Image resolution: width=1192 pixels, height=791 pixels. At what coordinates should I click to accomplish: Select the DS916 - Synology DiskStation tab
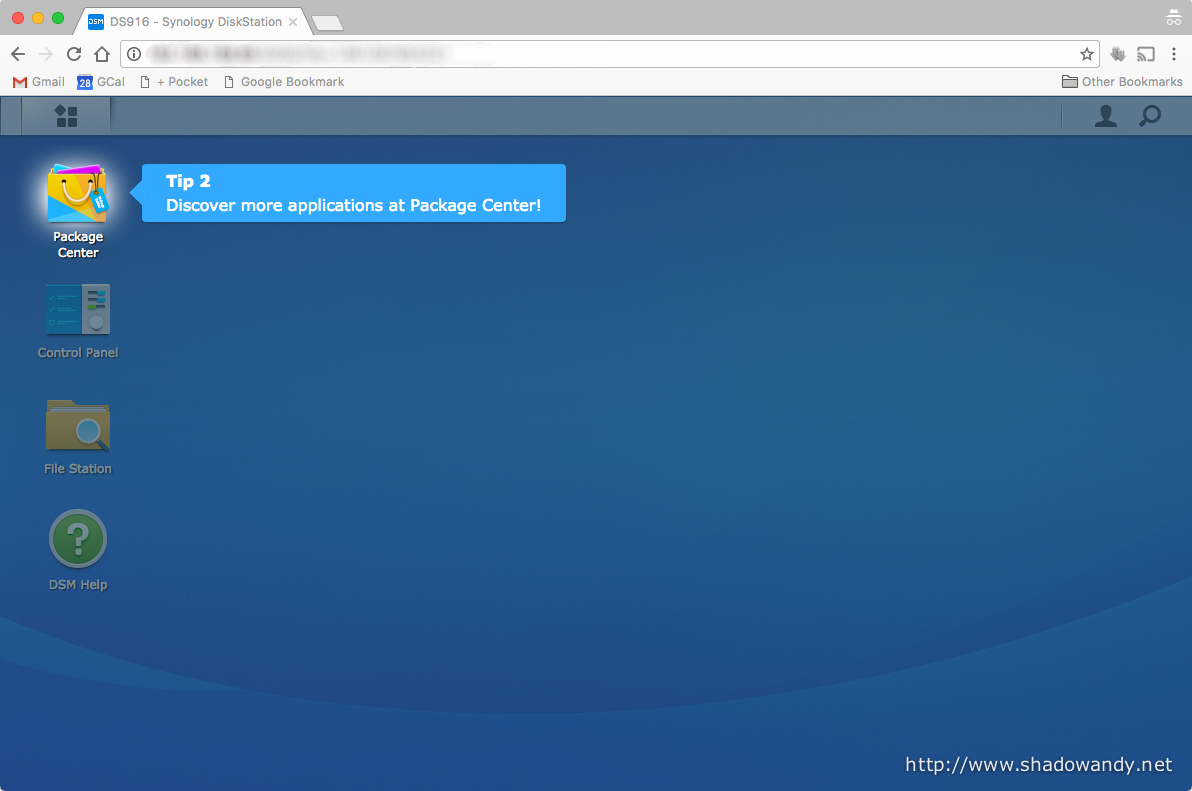[194, 21]
